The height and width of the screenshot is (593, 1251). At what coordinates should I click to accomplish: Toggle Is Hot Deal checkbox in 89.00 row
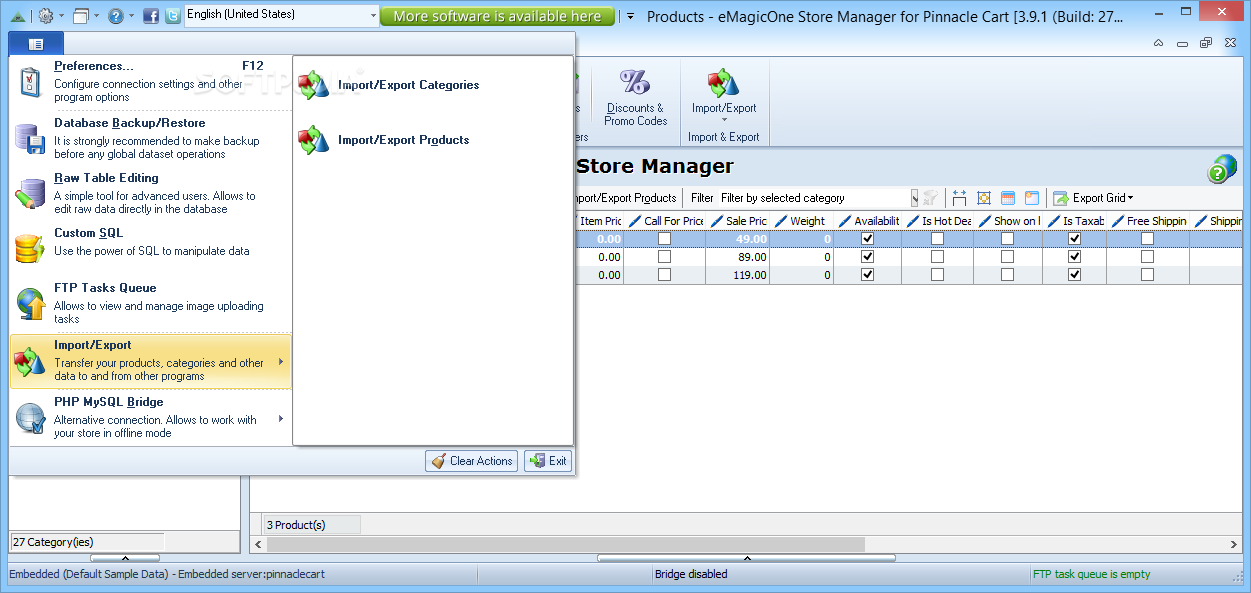(x=937, y=257)
